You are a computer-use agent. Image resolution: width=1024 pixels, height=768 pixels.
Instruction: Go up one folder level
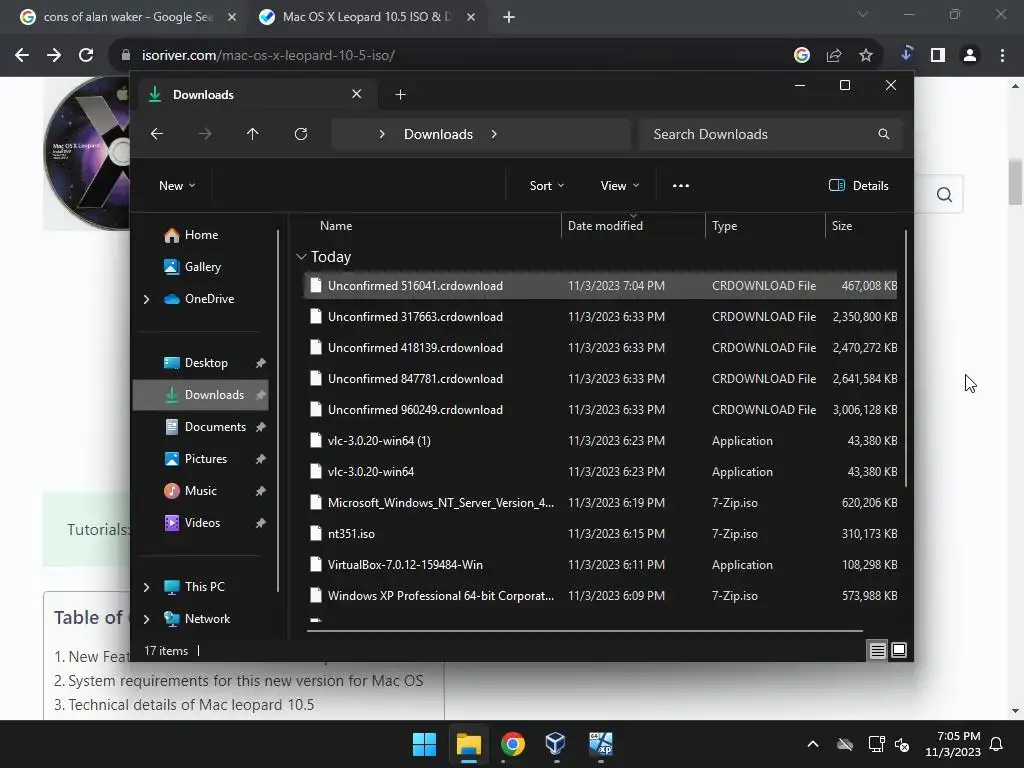(252, 134)
